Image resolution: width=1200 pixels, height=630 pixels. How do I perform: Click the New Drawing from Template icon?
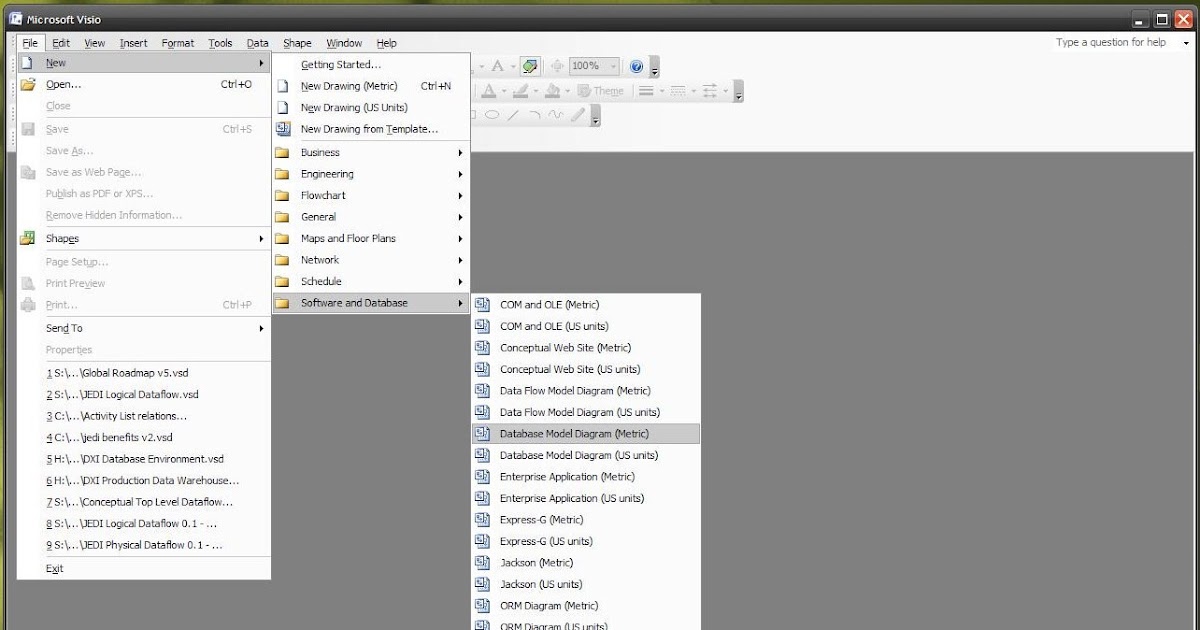tap(282, 129)
